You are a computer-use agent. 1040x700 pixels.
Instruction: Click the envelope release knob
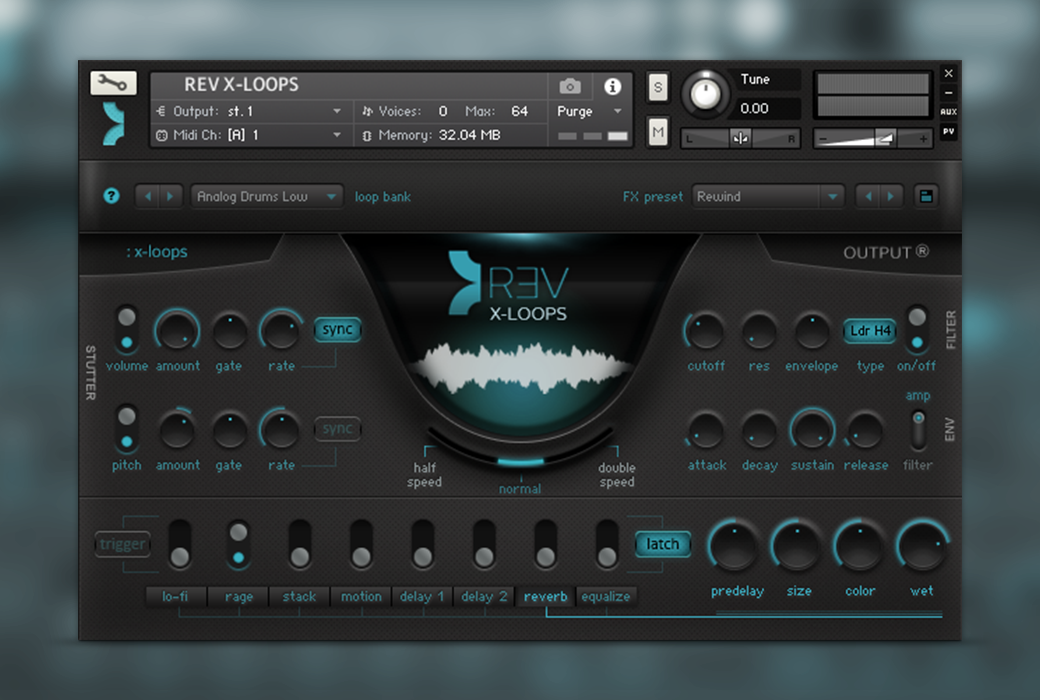(x=864, y=430)
